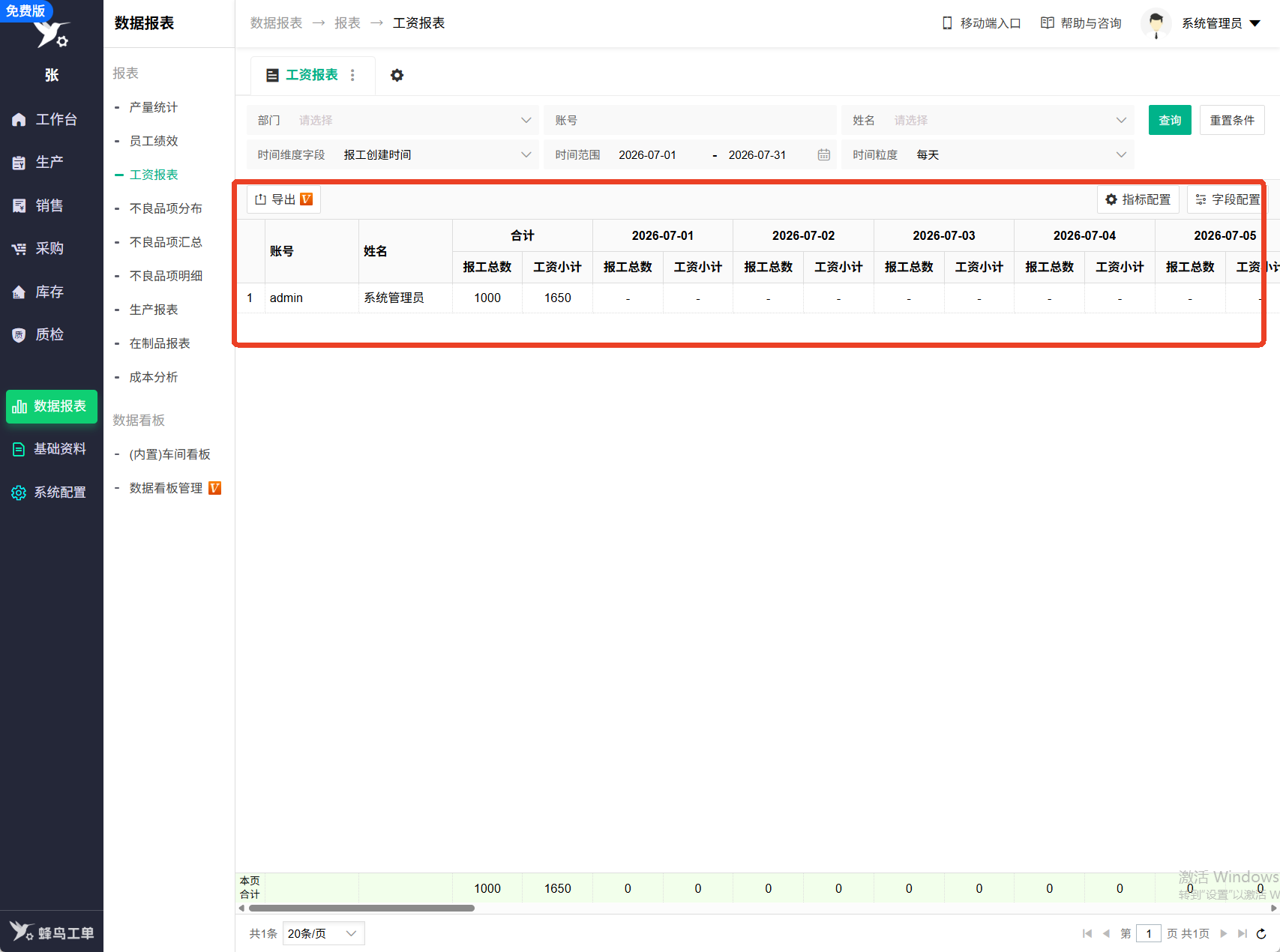Open 不良品项汇总 report
This screenshot has width=1280, height=952.
pyautogui.click(x=166, y=242)
